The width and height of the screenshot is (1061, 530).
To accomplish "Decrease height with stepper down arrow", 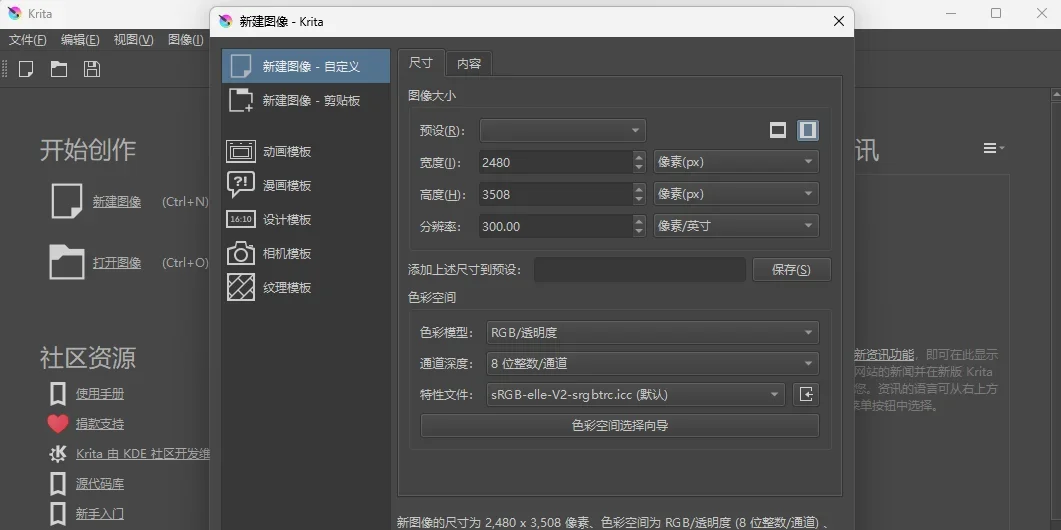I will pyautogui.click(x=639, y=200).
